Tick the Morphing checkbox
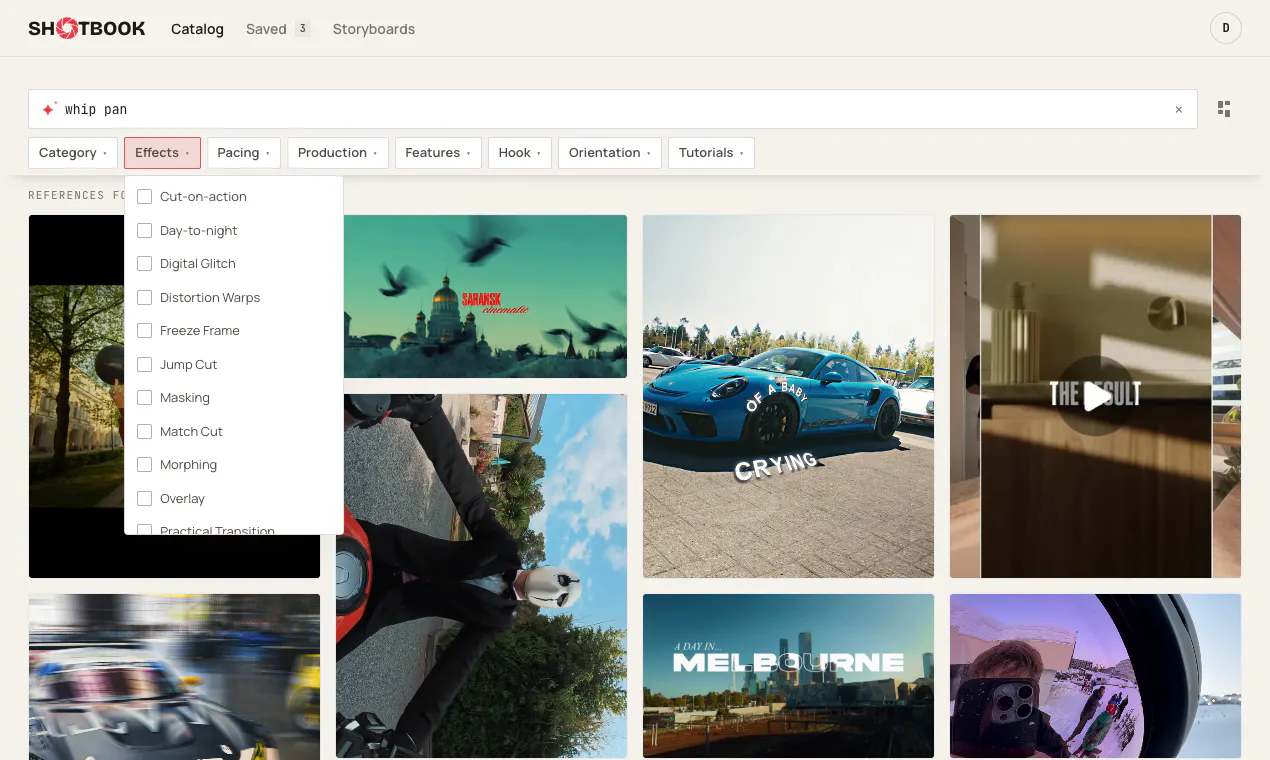This screenshot has height=760, width=1270. point(144,465)
